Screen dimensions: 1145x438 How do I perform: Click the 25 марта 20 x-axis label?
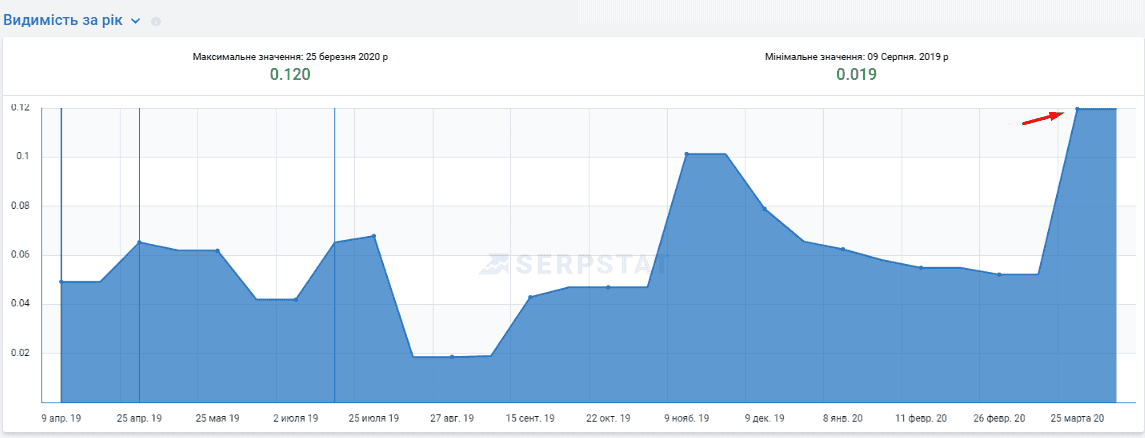click(1077, 419)
